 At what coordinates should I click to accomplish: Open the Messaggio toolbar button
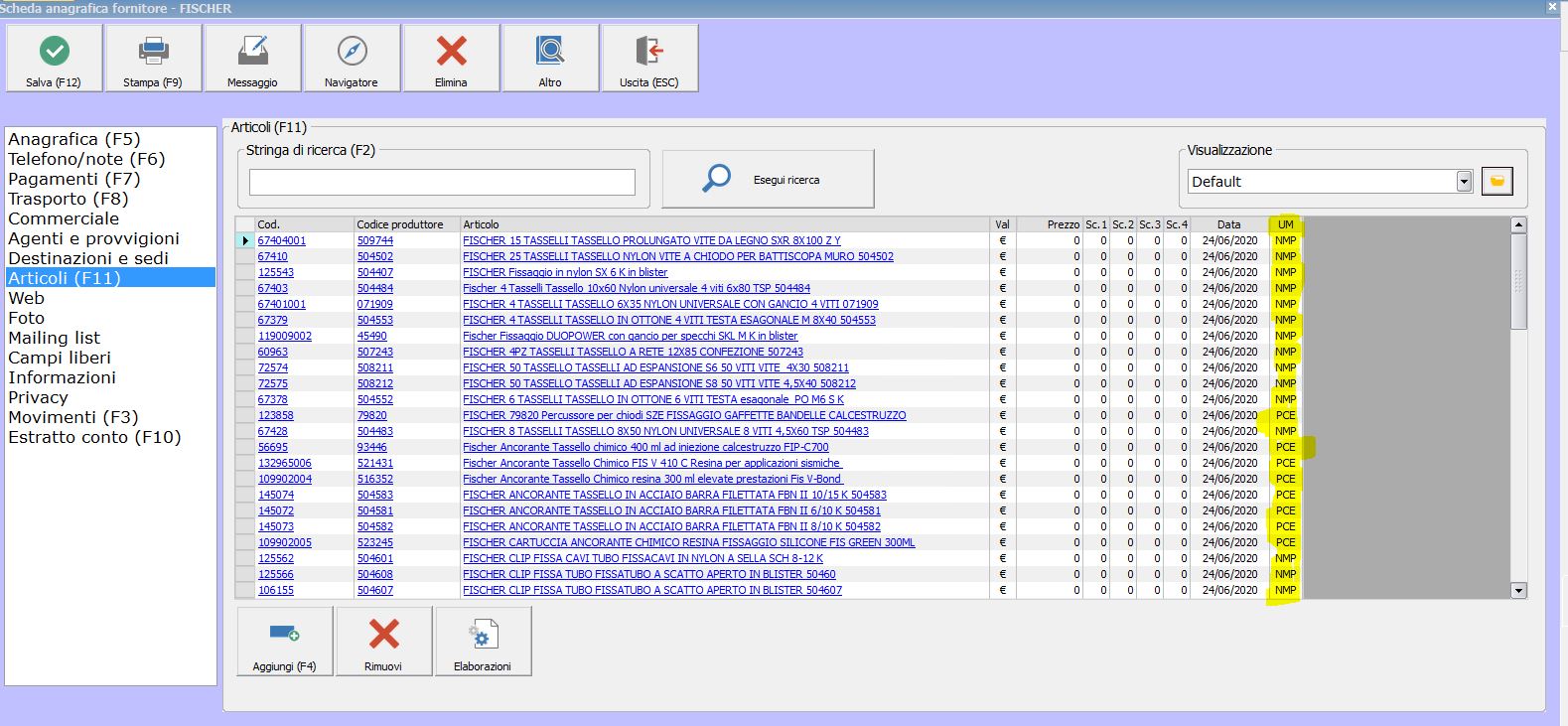[252, 59]
